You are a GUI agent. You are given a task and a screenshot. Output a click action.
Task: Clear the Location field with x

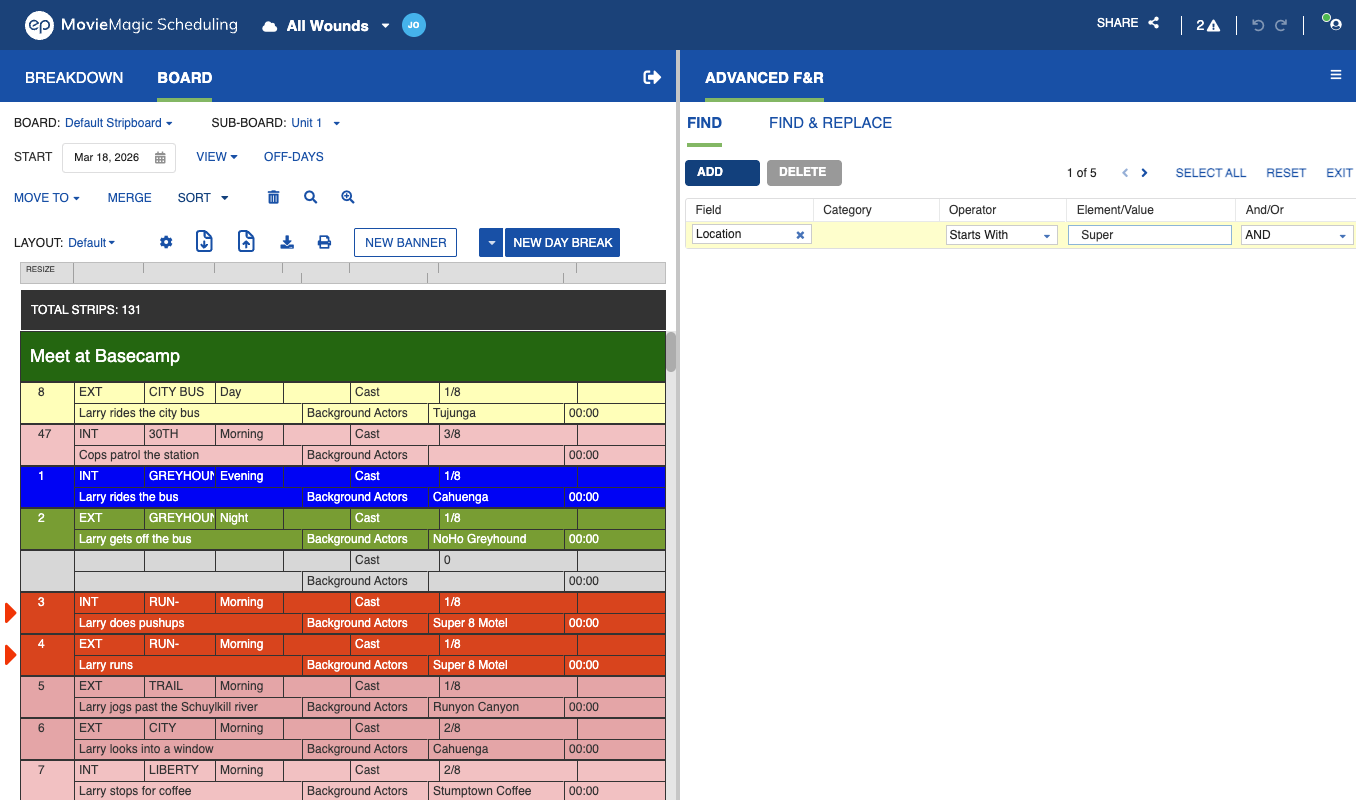pos(800,235)
